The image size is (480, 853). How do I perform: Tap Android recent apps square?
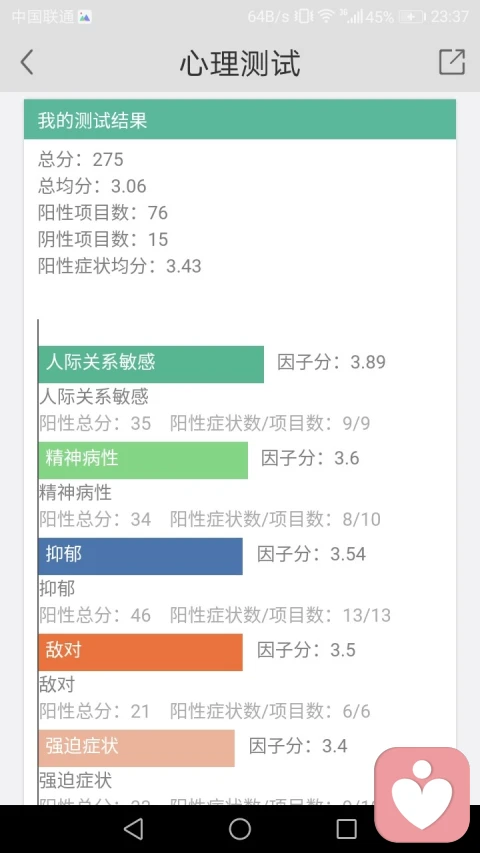346,829
